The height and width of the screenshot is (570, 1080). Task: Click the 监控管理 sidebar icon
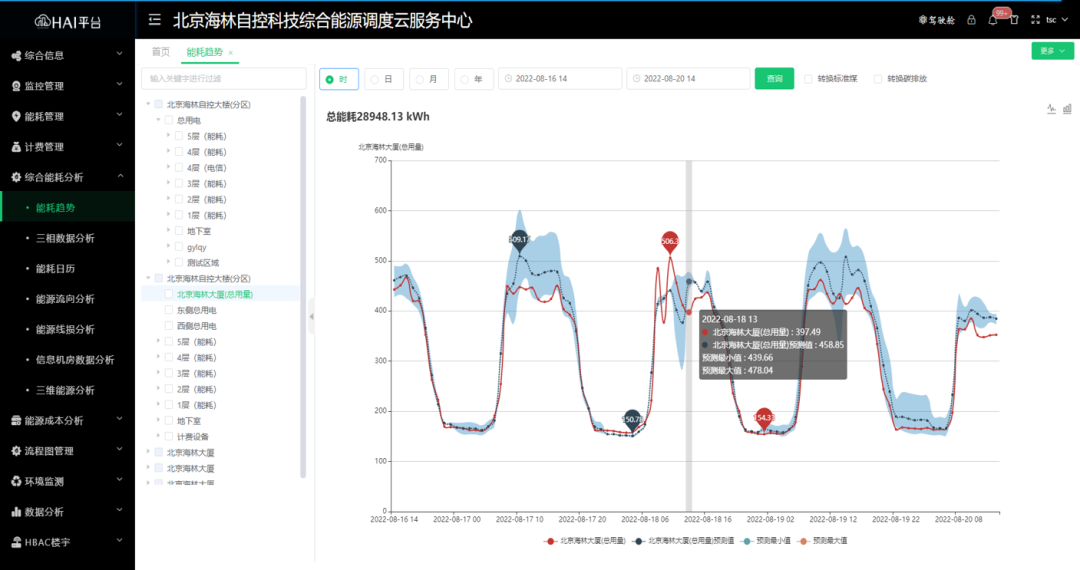16,86
